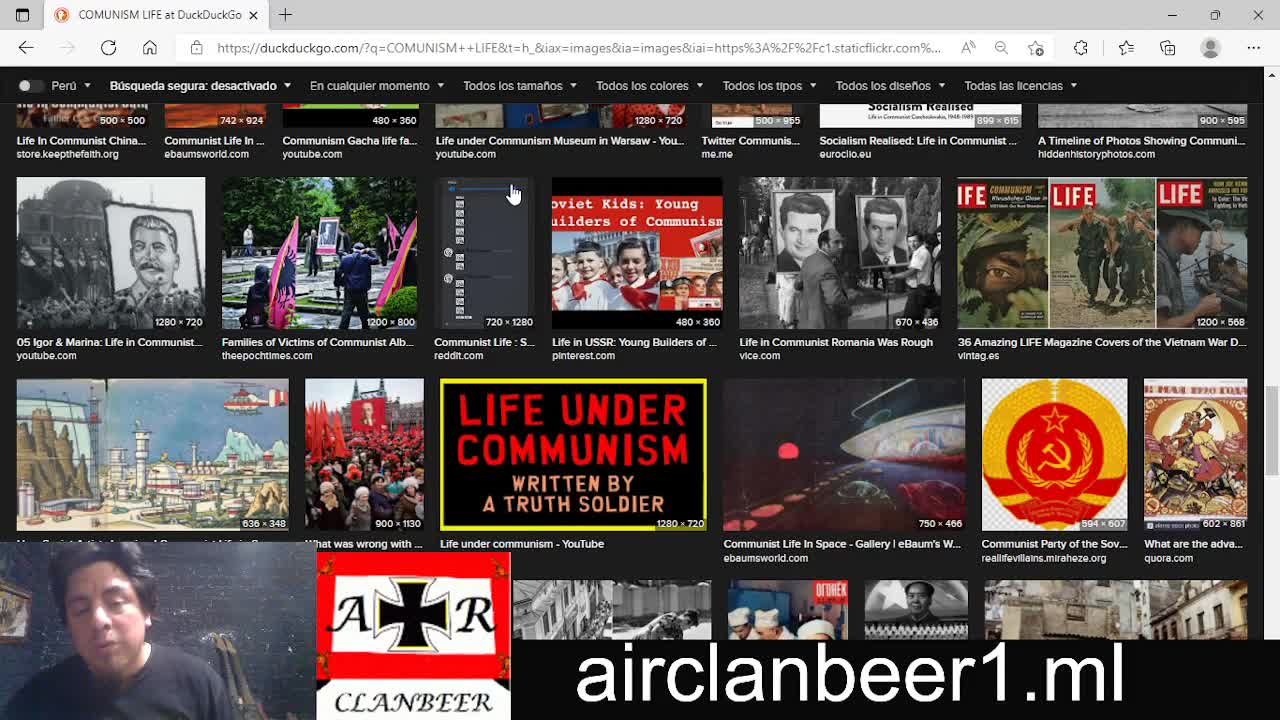Add this page to favorites

pos(1036,48)
